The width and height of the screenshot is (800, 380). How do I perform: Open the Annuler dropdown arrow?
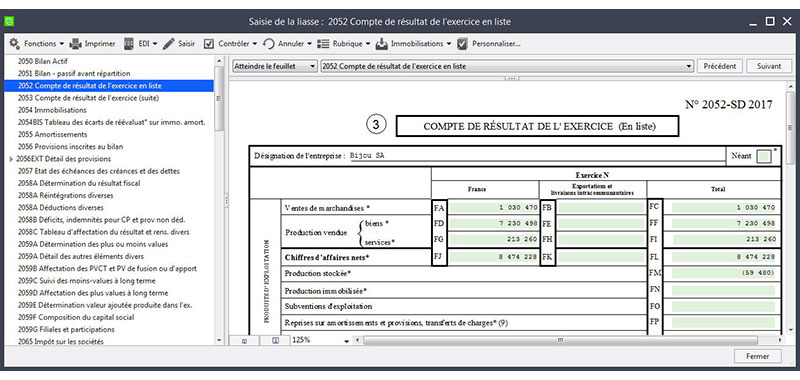(309, 44)
